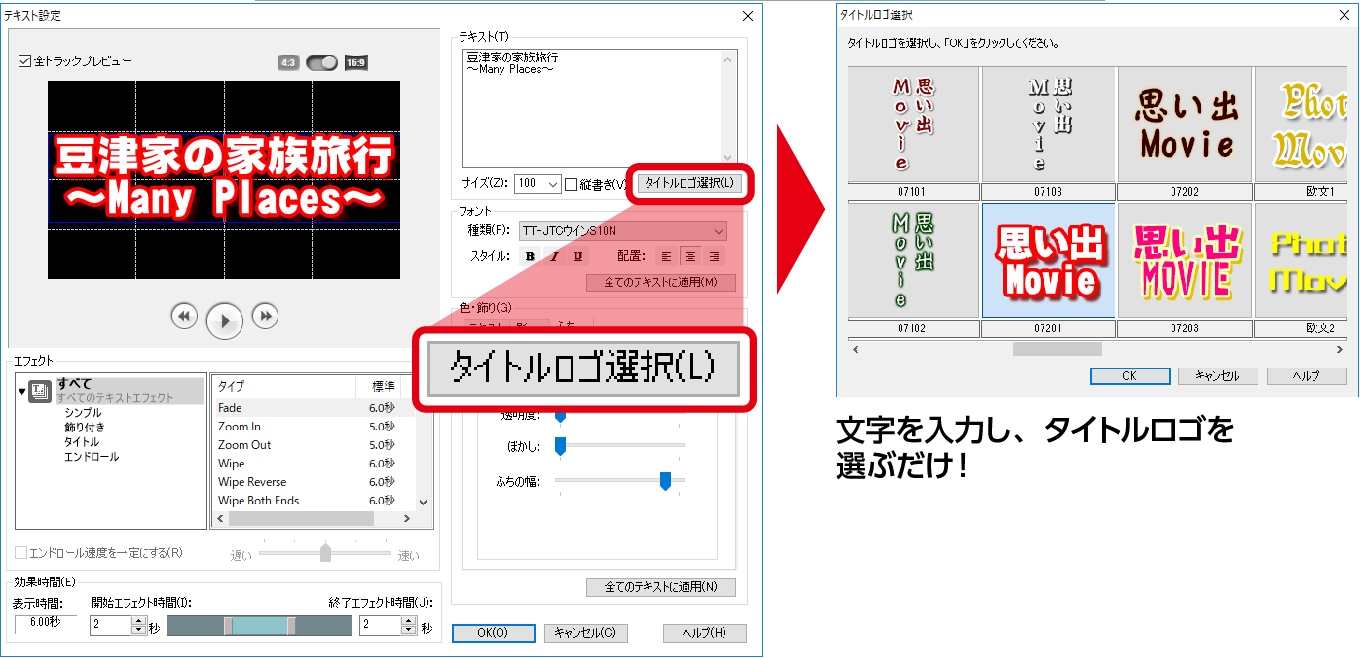
Task: Open the サイズ size dropdown
Action: 552,183
